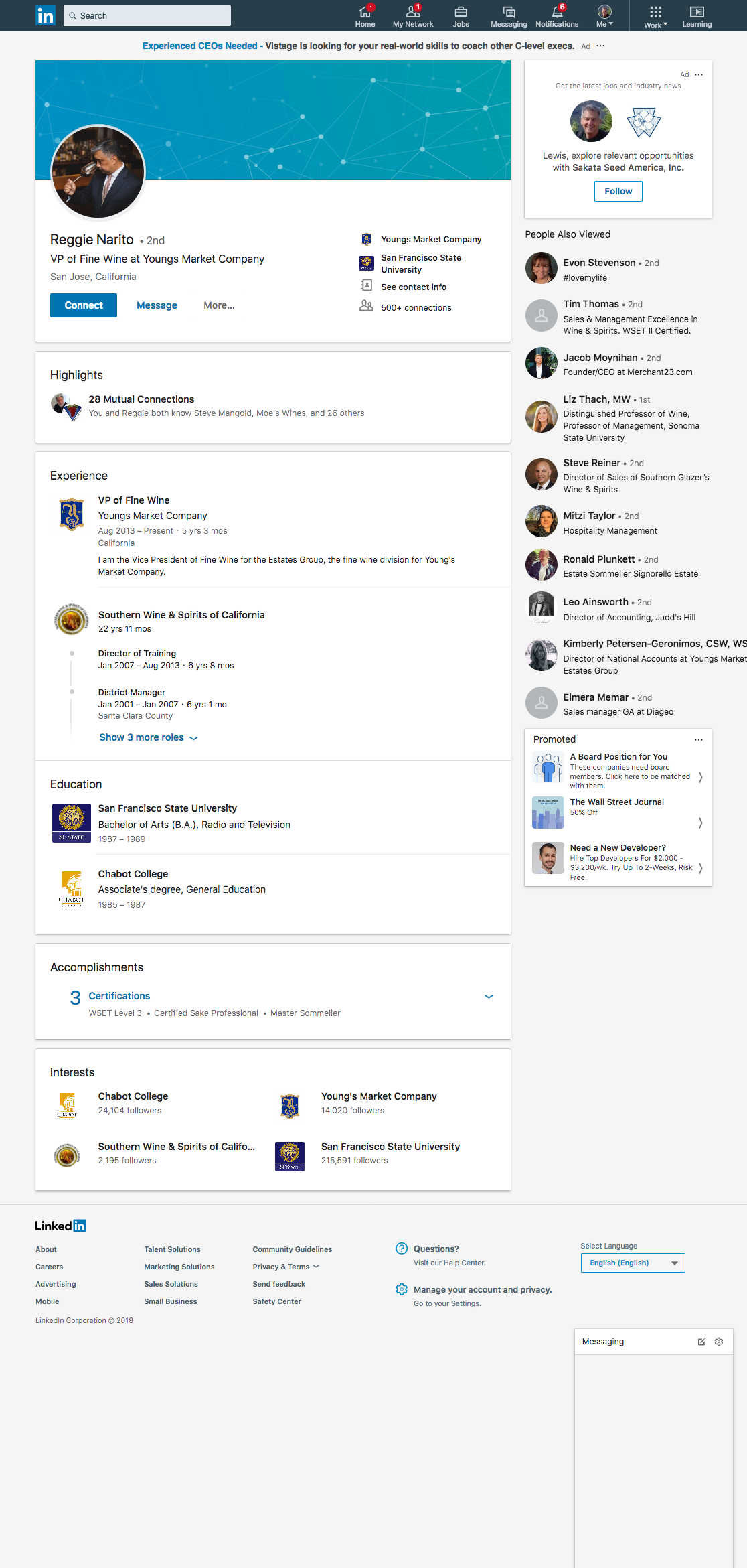
Task: Open the 28 Mutual Connections highlight
Action: 141,399
